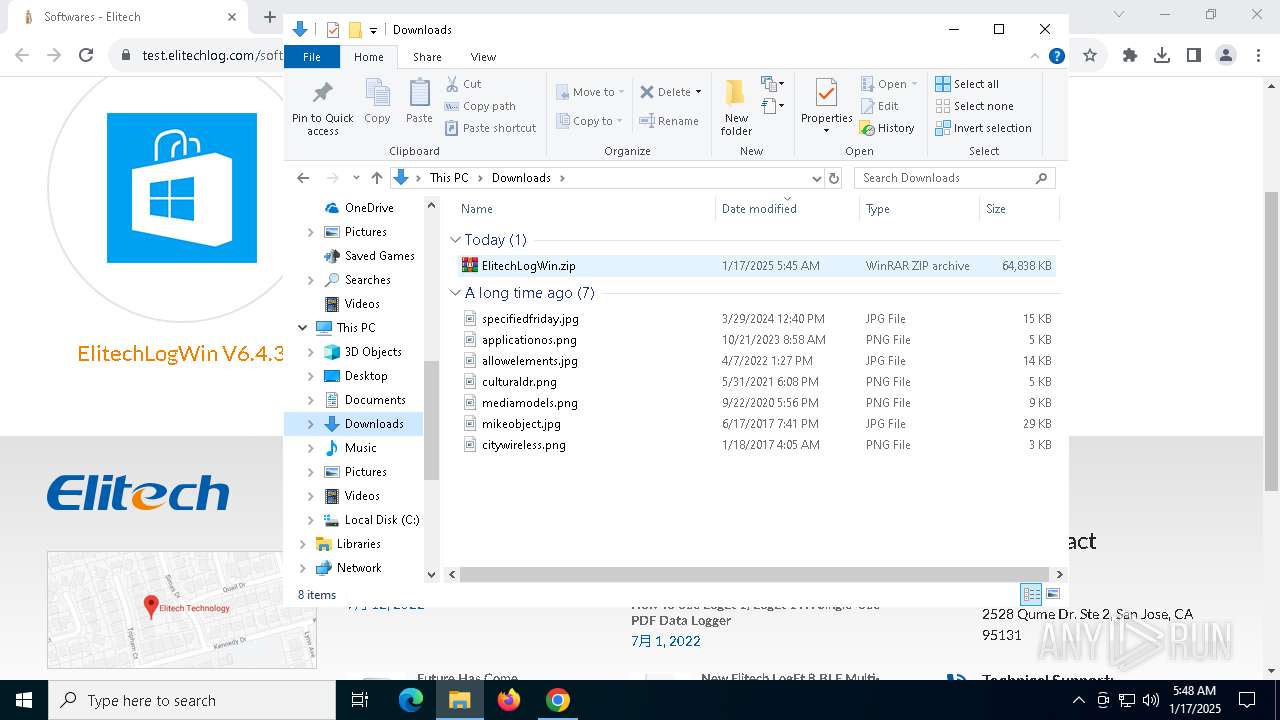
Task: Open the Properties checkmark icon
Action: (x=826, y=93)
